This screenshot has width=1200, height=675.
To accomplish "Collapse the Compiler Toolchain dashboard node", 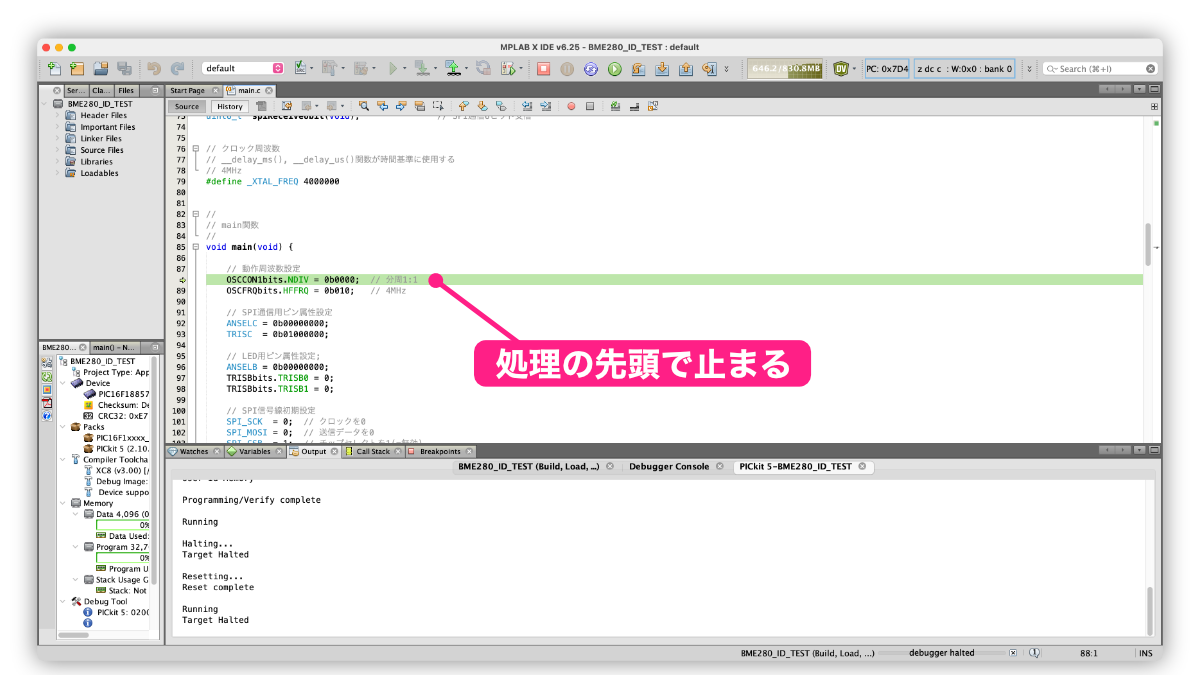I will [63, 459].
